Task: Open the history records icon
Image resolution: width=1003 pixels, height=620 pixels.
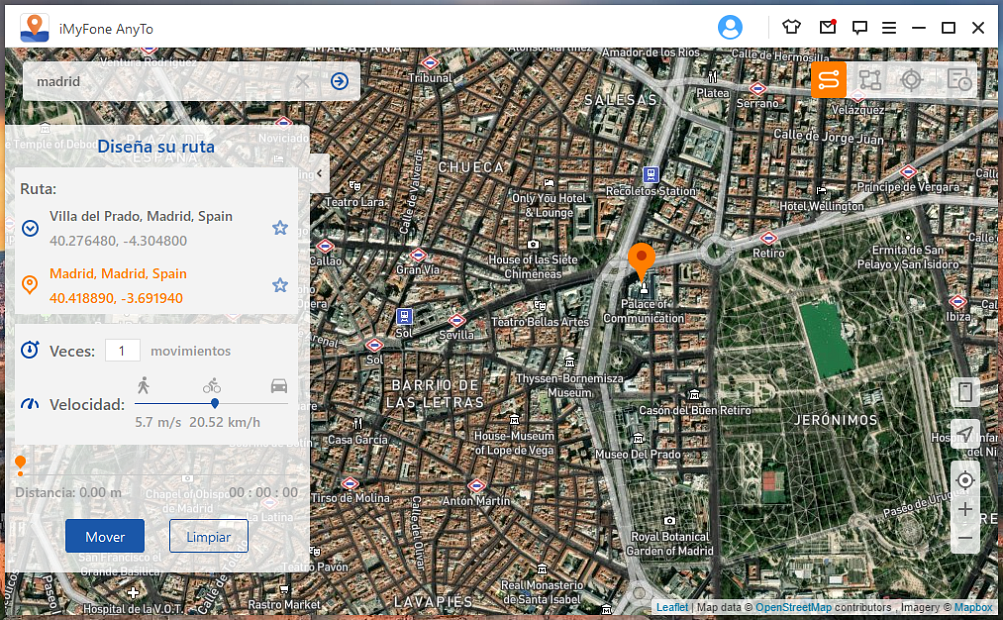Action: (x=959, y=80)
